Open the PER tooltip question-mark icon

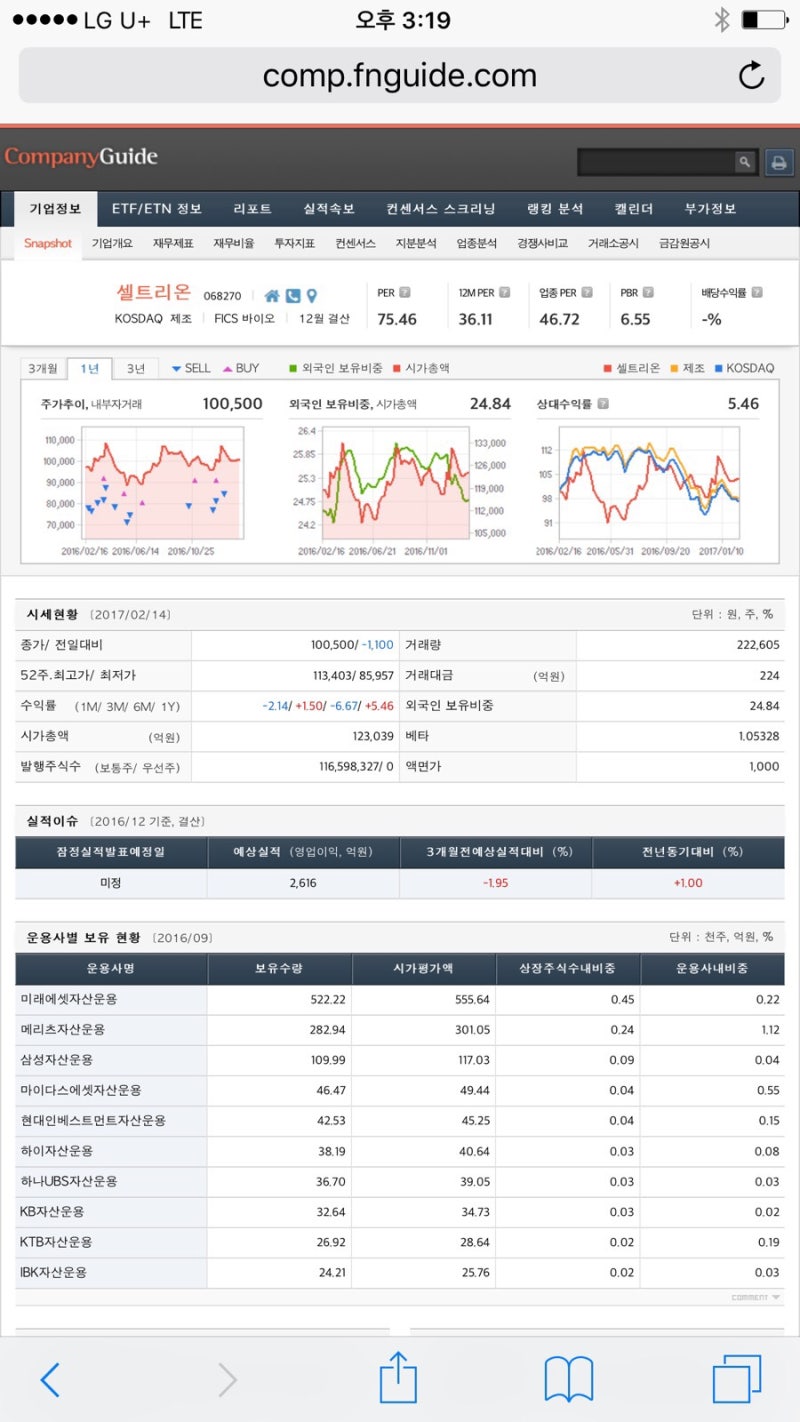[x=405, y=293]
